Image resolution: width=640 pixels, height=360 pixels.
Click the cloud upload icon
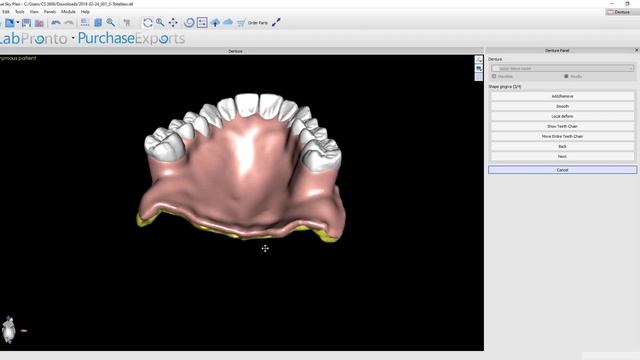[215, 23]
